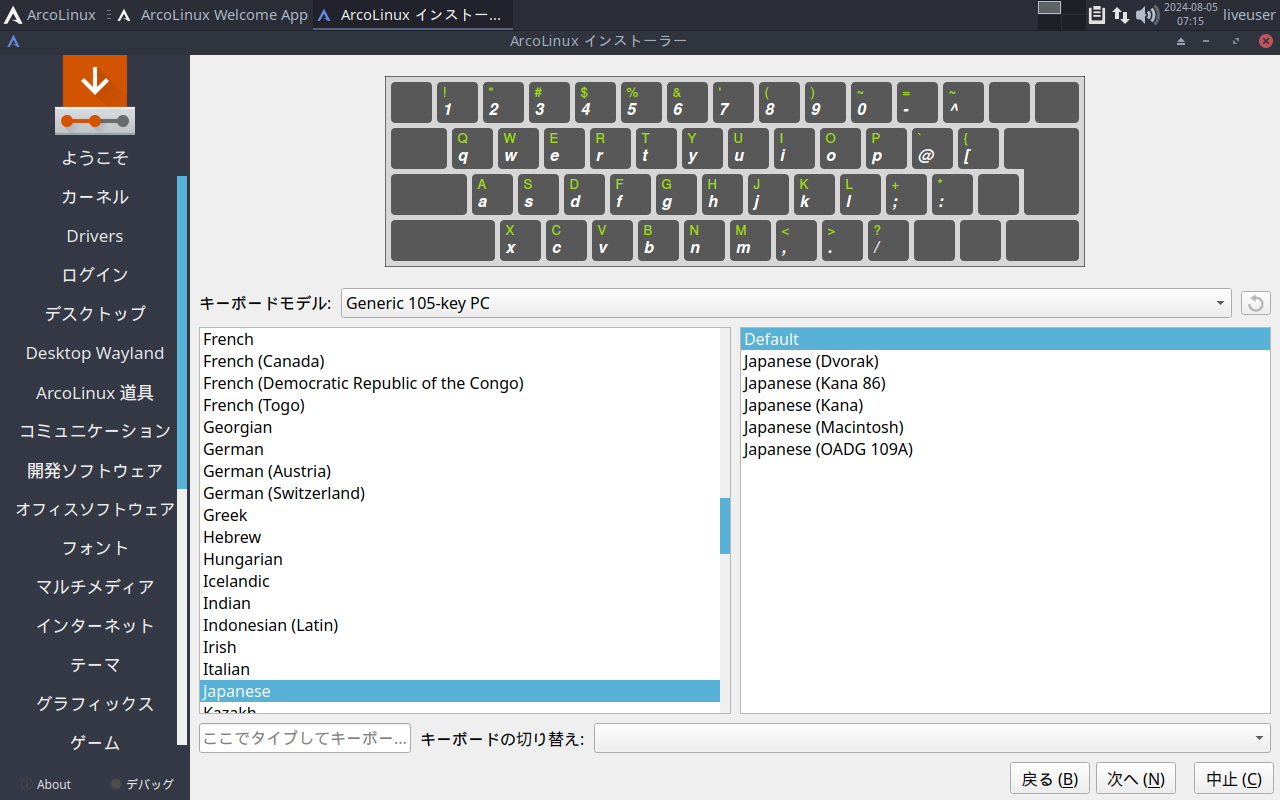This screenshot has height=800, width=1280.
Task: Click the date and time clock in the panel
Action: [1190, 15]
